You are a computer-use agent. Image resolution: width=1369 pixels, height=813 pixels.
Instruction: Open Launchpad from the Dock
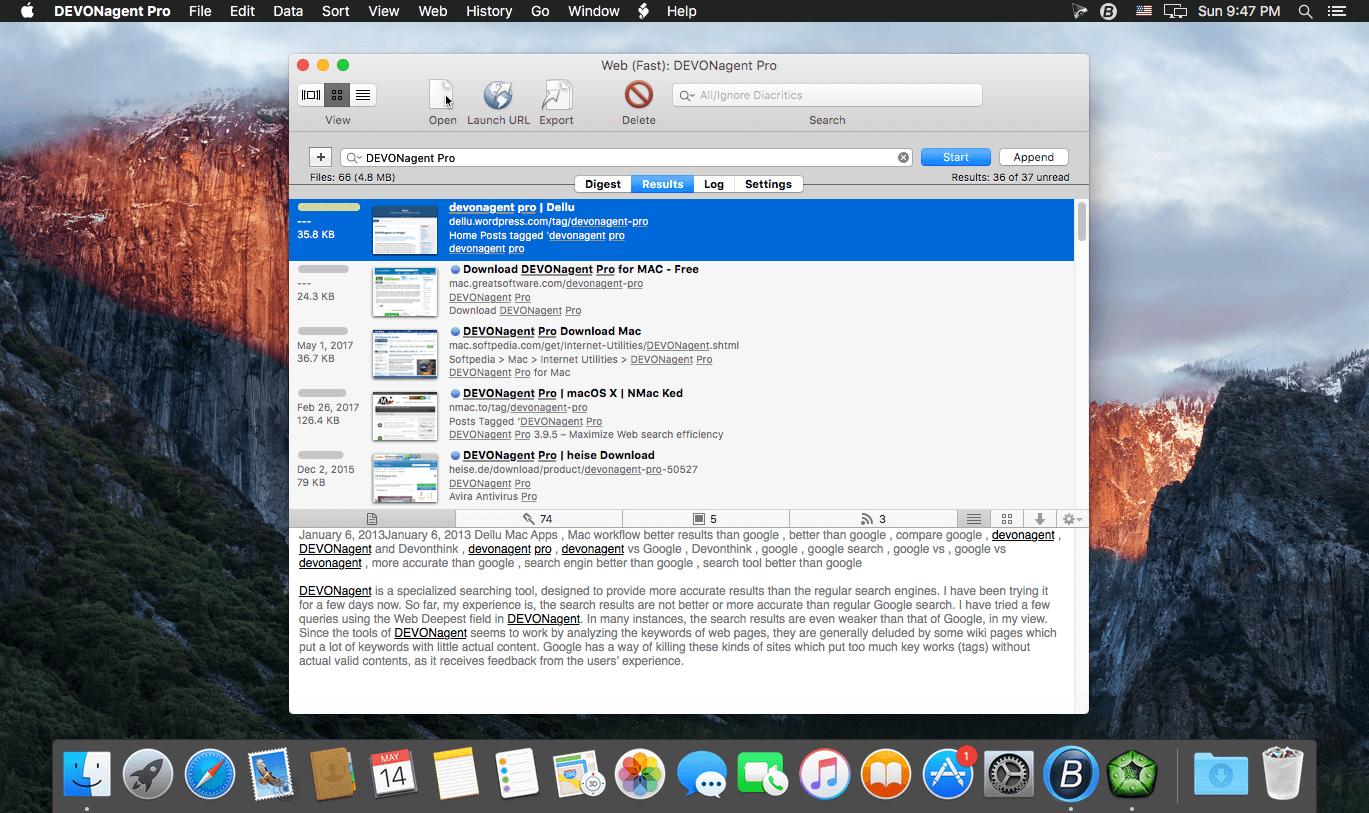148,774
